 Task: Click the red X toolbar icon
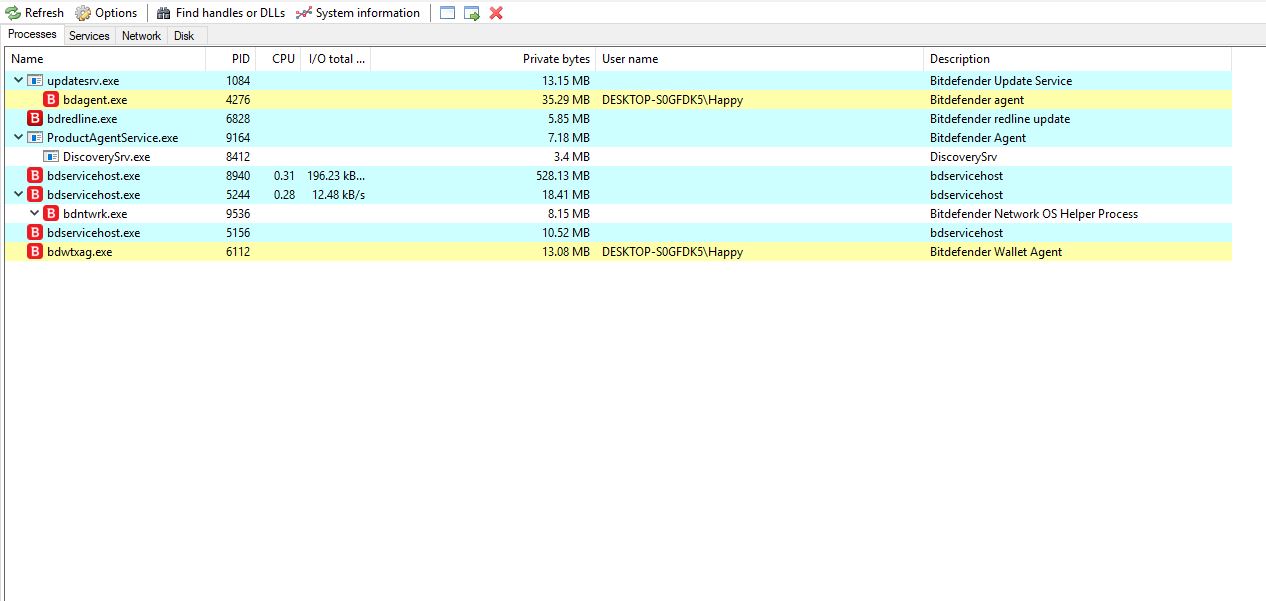point(496,13)
